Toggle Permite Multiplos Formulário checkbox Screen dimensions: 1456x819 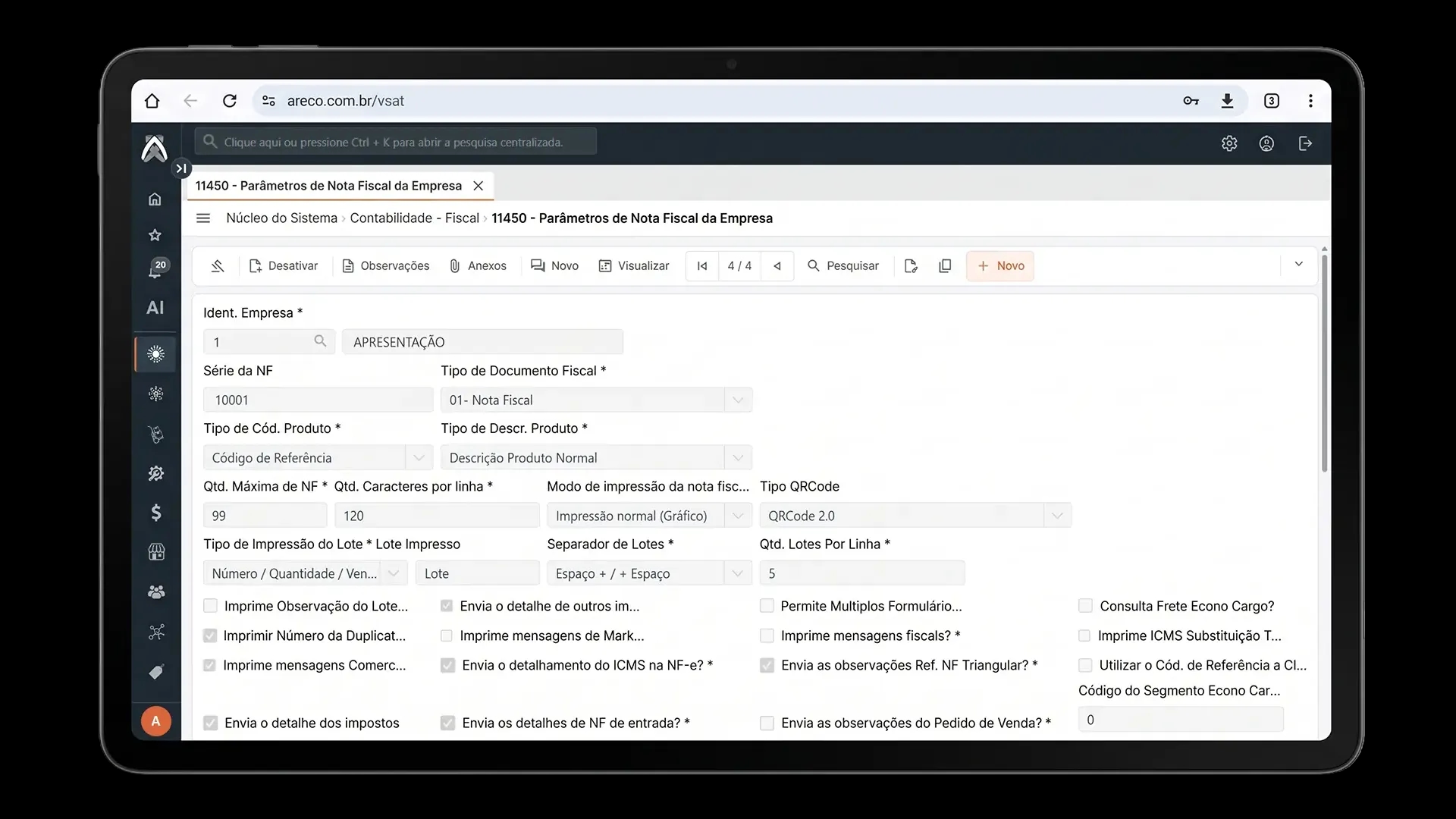point(767,606)
